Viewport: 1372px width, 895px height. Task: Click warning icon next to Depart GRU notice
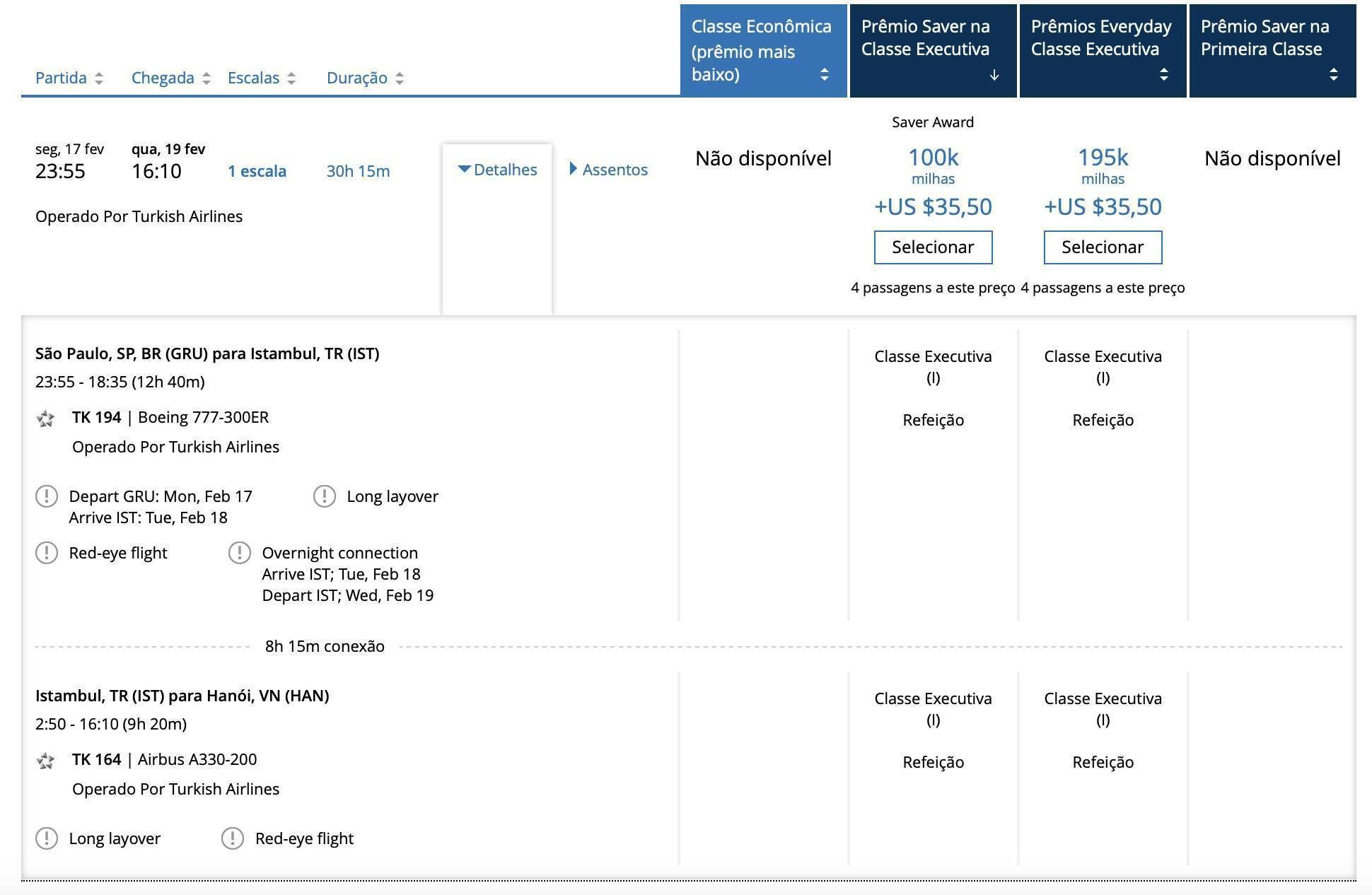tap(47, 496)
